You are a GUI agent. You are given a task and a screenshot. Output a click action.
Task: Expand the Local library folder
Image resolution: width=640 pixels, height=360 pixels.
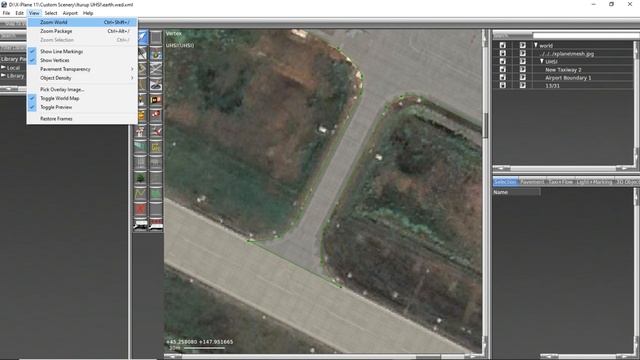point(3,68)
